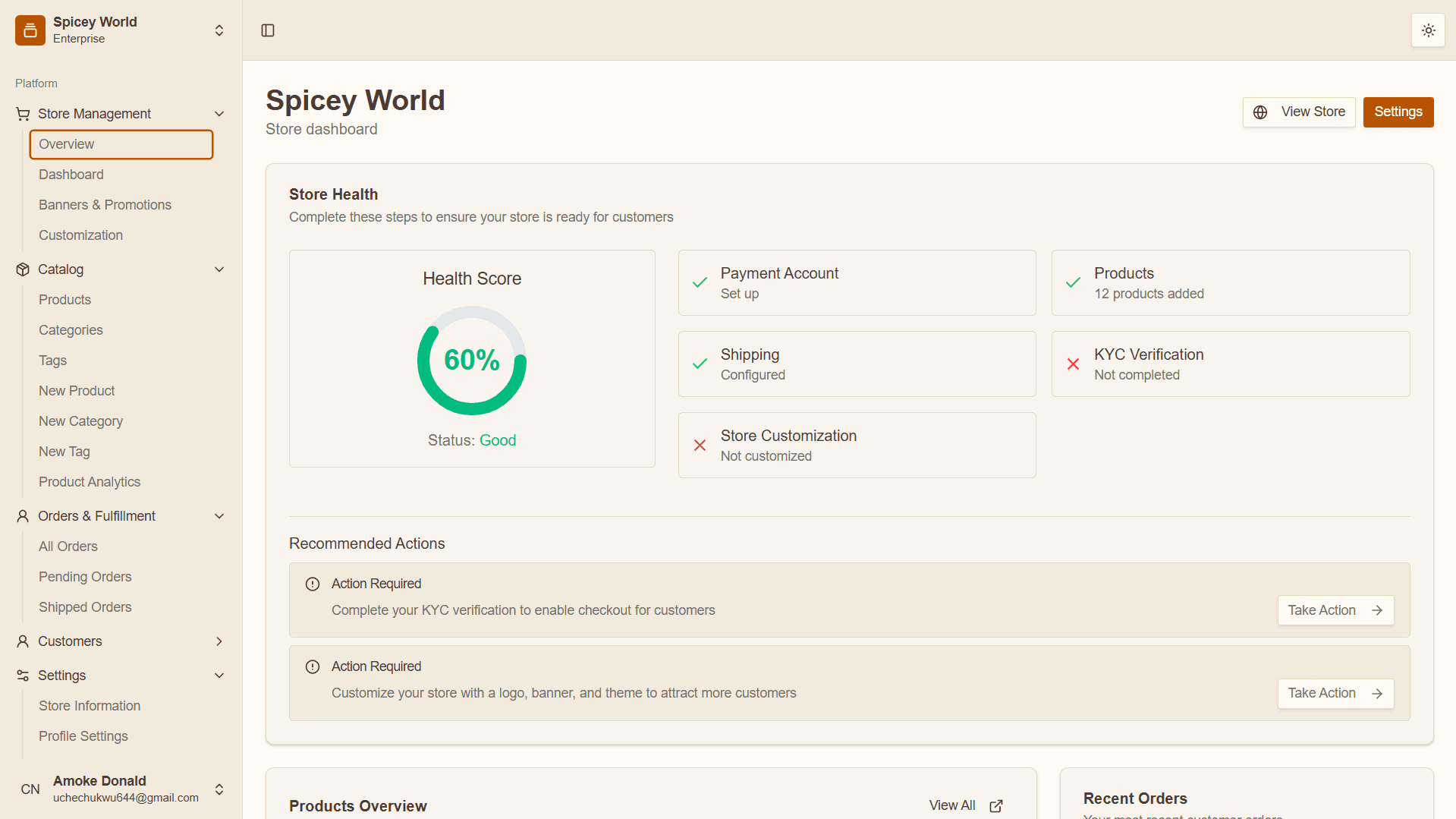1456x819 pixels.
Task: Click the Store Management cart icon
Action: [23, 114]
